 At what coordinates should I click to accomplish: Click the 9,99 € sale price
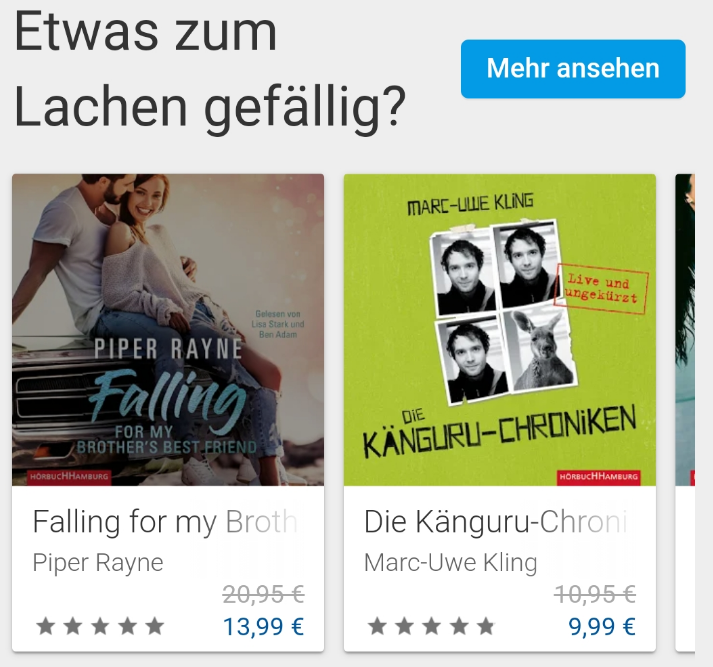[602, 627]
